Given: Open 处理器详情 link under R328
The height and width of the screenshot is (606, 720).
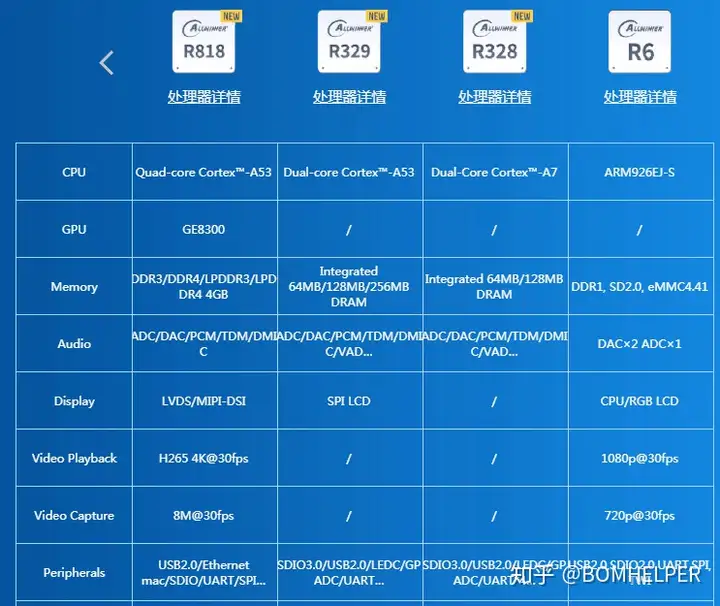Looking at the screenshot, I should tap(495, 97).
